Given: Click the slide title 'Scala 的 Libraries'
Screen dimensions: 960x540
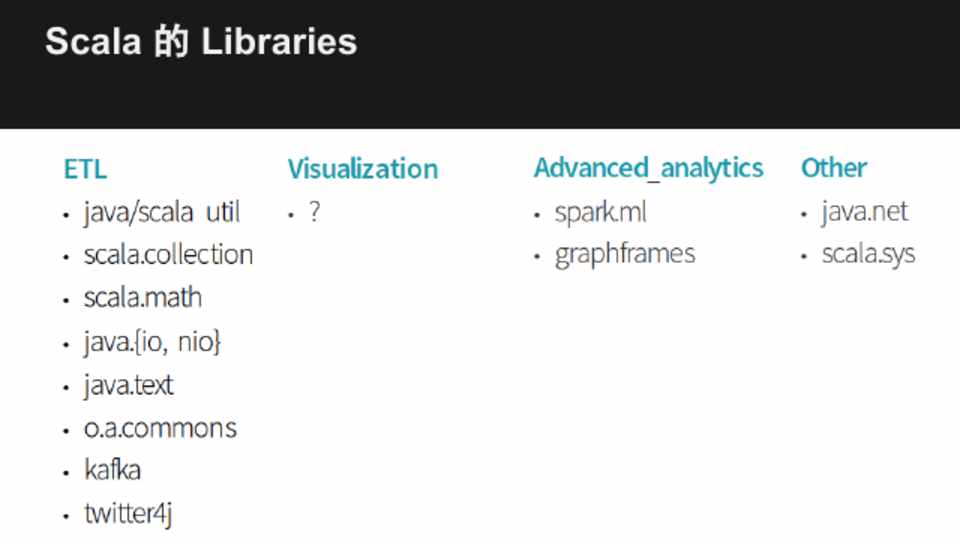Looking at the screenshot, I should pos(201,42).
